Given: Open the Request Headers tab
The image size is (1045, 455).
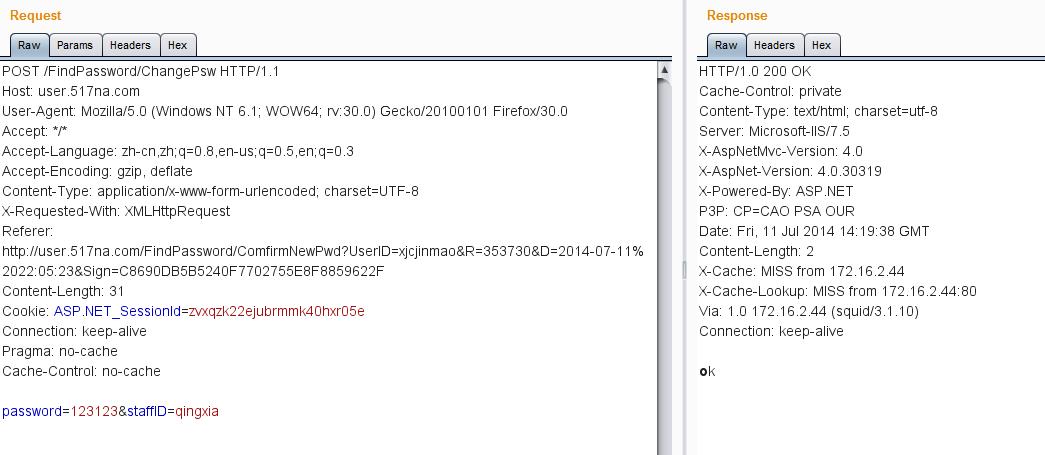Looking at the screenshot, I should tap(130, 45).
